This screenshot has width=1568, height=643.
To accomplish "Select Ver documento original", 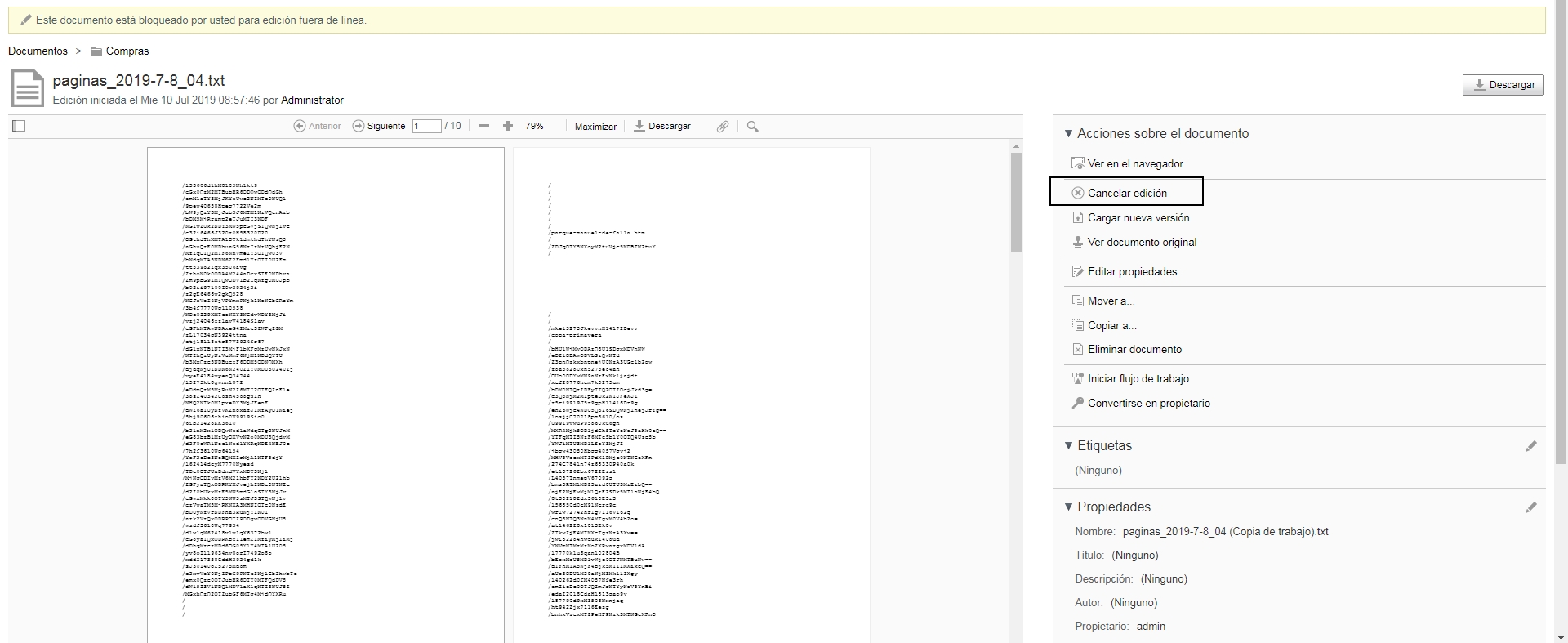I will click(1142, 242).
